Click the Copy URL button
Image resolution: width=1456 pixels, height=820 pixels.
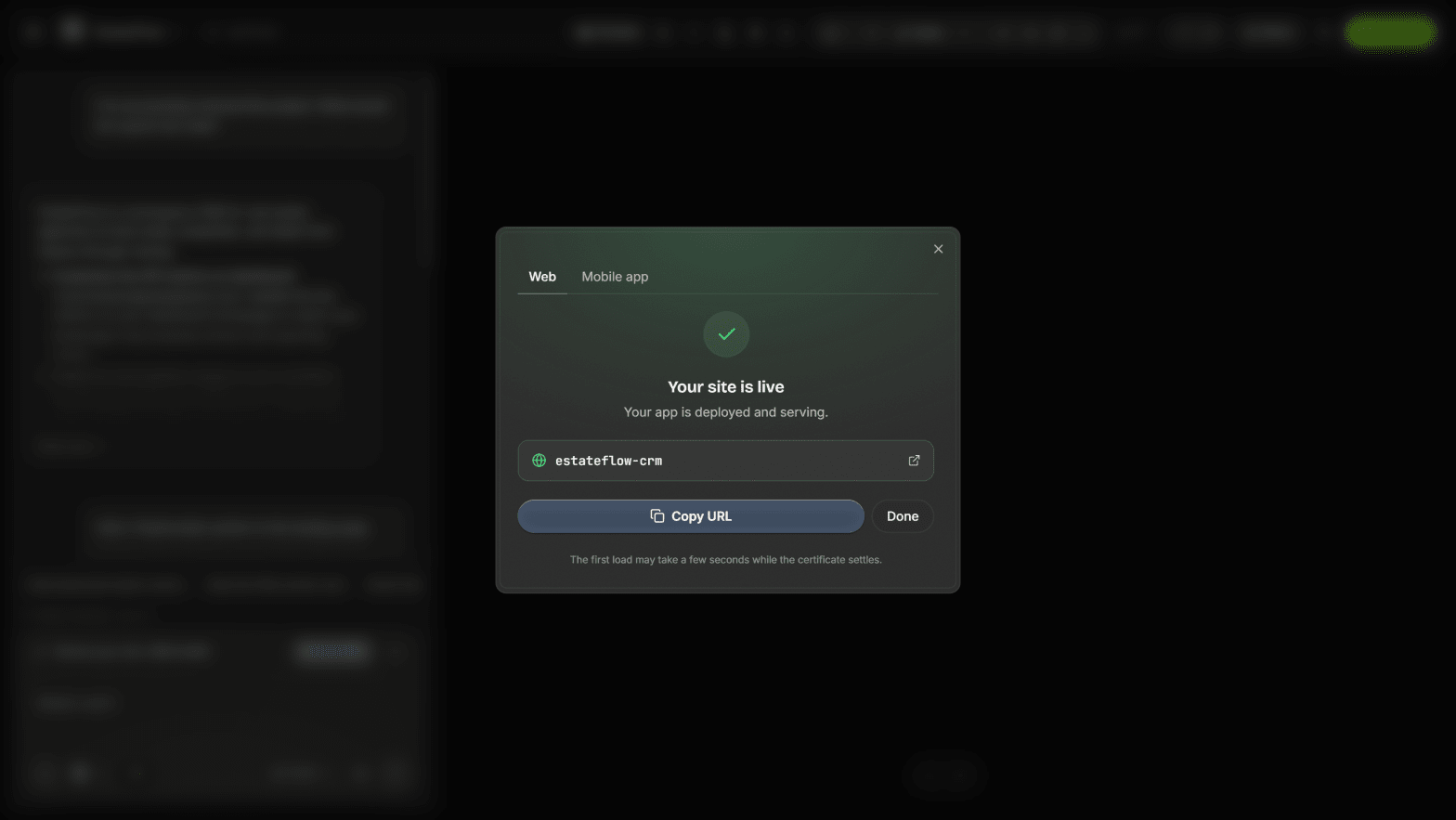click(691, 516)
